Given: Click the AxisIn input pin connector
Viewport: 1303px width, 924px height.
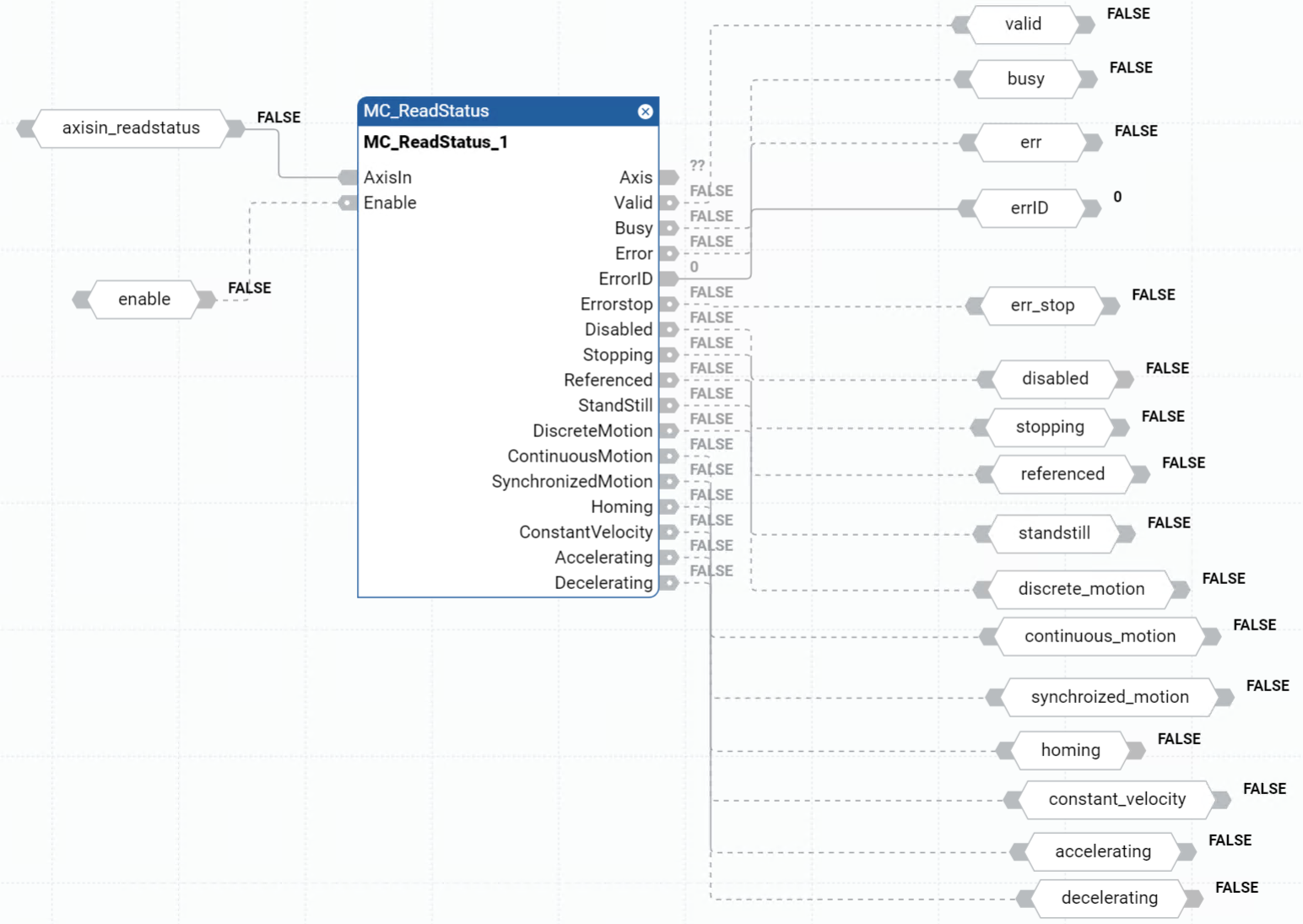Looking at the screenshot, I should click(348, 177).
